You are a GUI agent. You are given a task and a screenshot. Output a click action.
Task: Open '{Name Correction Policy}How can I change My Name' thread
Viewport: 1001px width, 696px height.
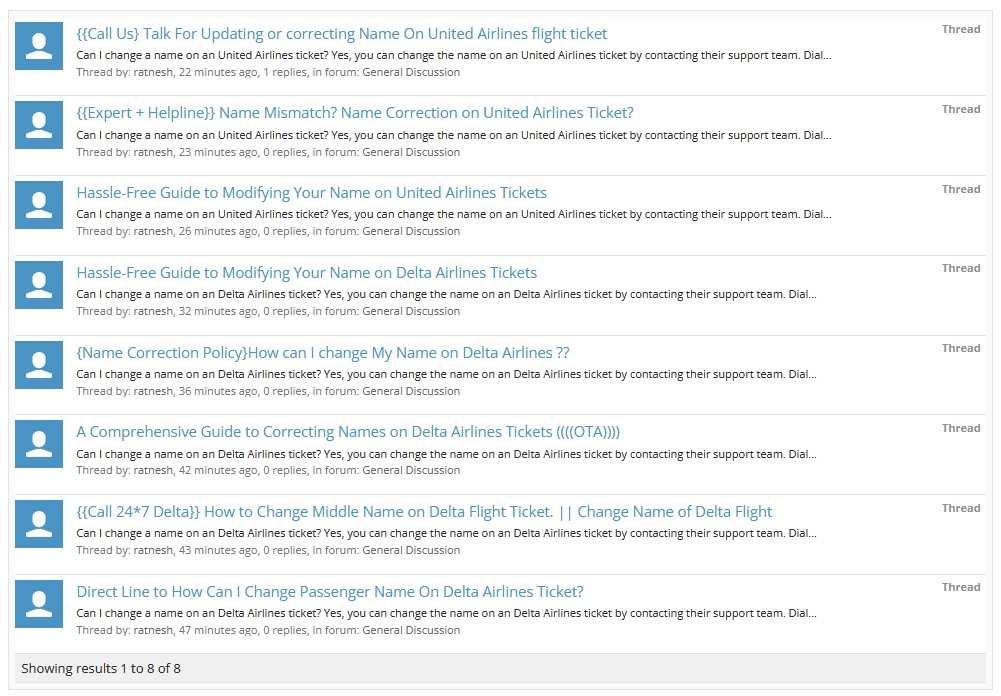(322, 352)
